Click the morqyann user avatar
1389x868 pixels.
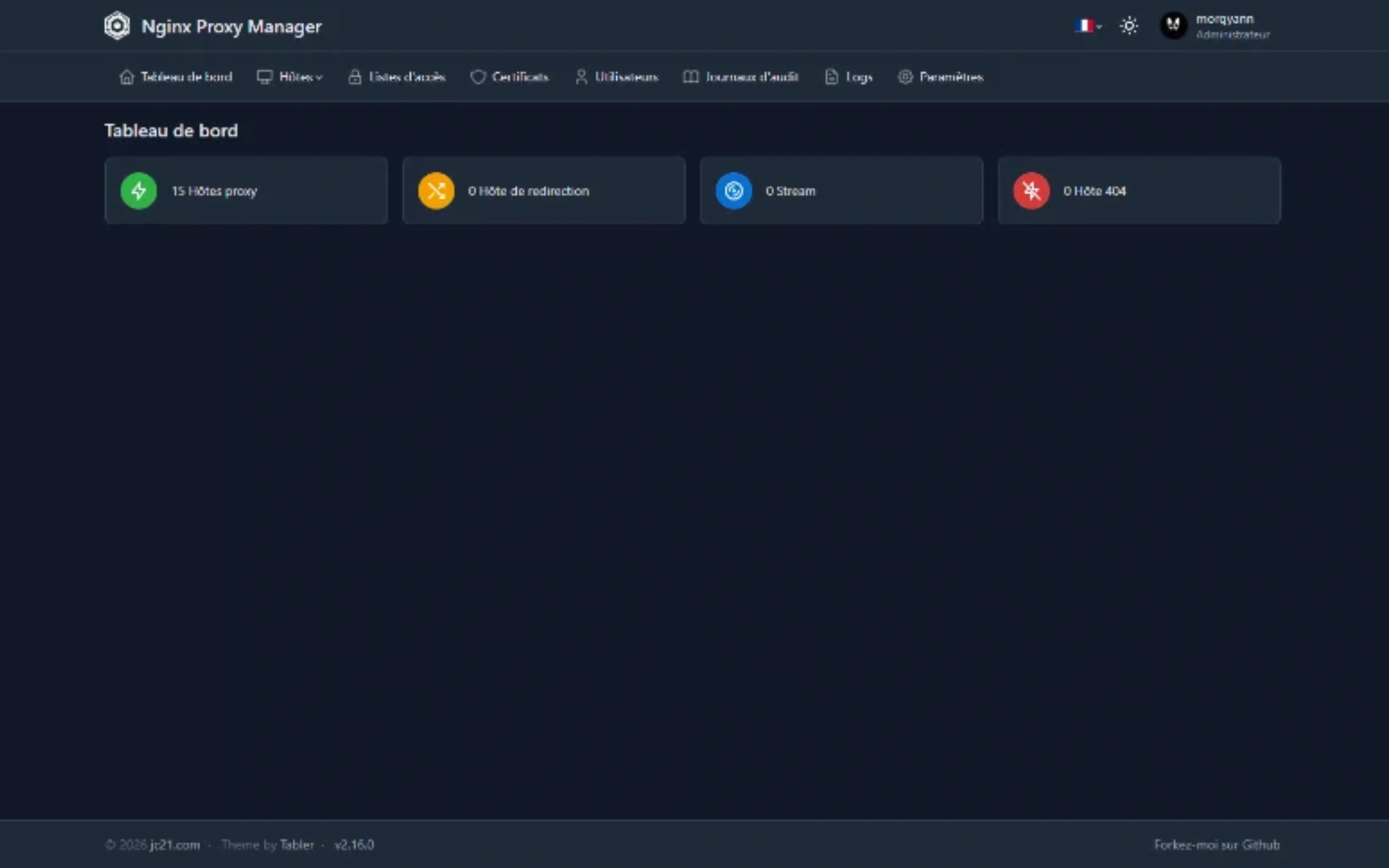(1173, 26)
